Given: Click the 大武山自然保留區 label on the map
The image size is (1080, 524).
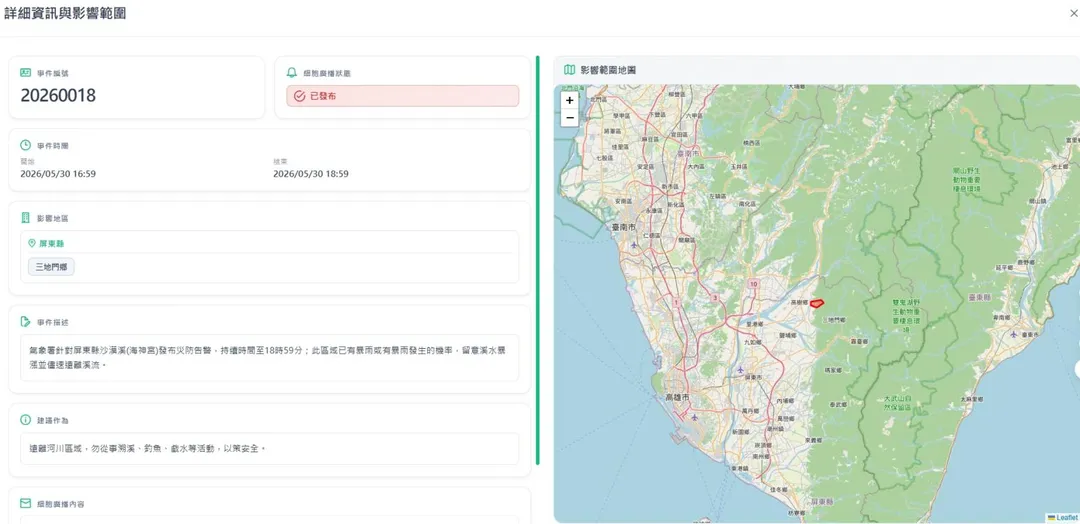Looking at the screenshot, I should tap(897, 403).
